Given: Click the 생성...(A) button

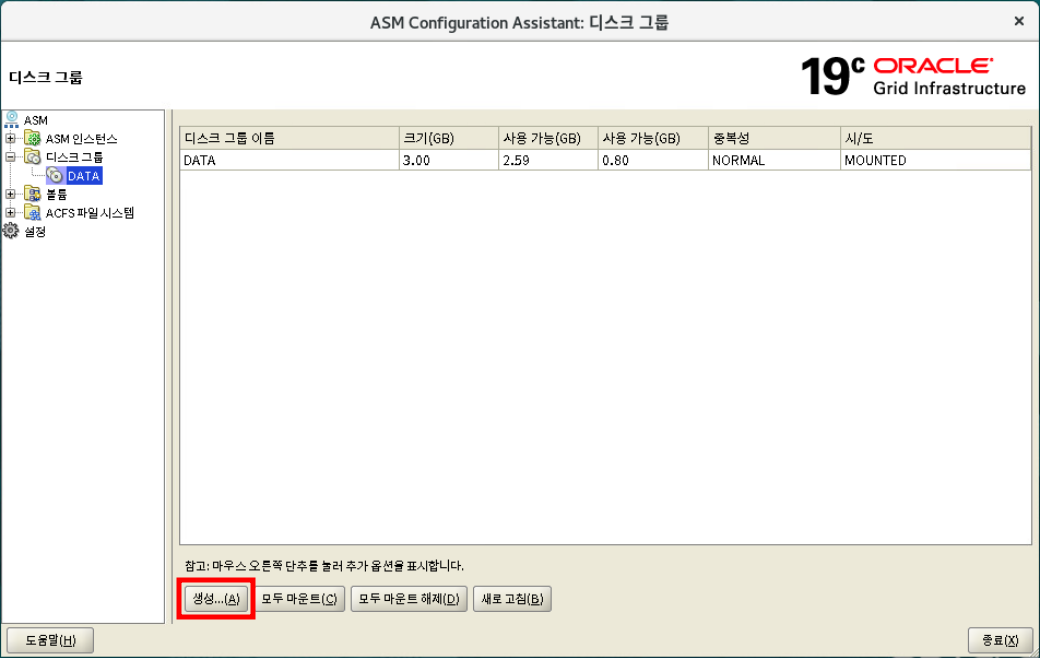Looking at the screenshot, I should 216,599.
